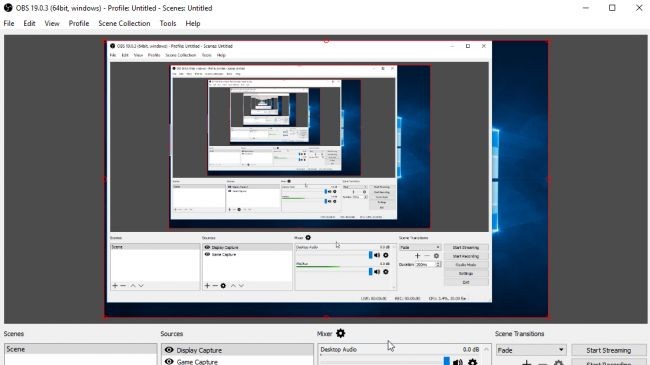650x365 pixels.
Task: Open source properties gear in previewed Sources panel
Action: pos(223,285)
